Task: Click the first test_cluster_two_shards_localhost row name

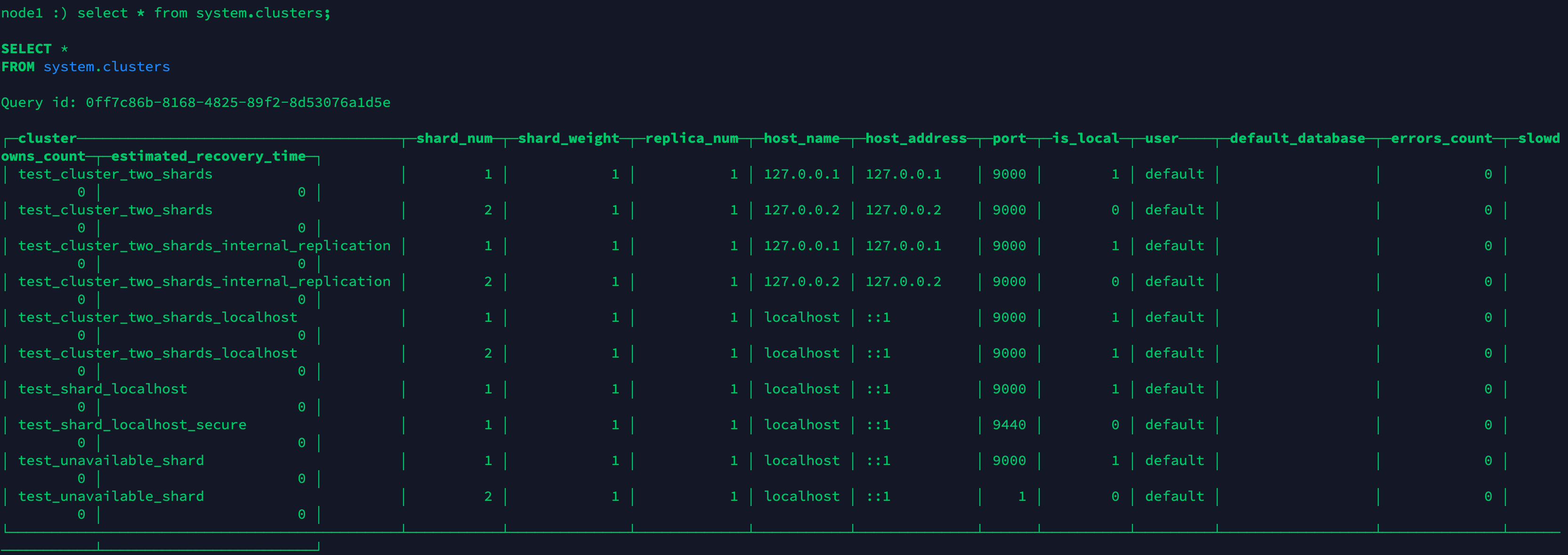Action: pos(158,318)
